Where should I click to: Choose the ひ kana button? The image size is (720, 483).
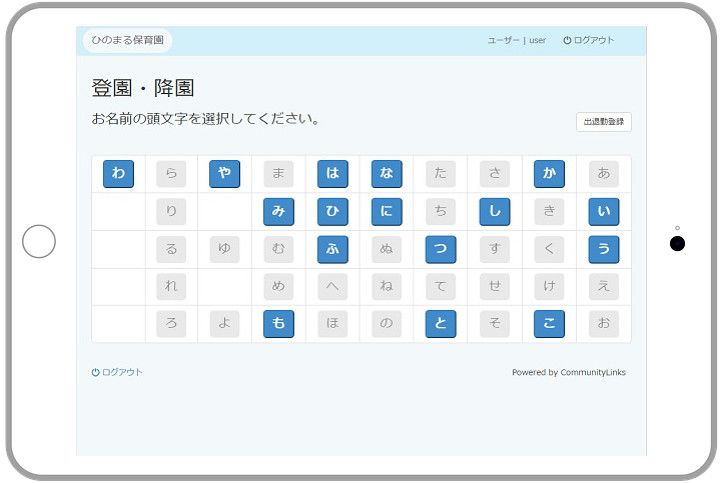[x=332, y=212]
